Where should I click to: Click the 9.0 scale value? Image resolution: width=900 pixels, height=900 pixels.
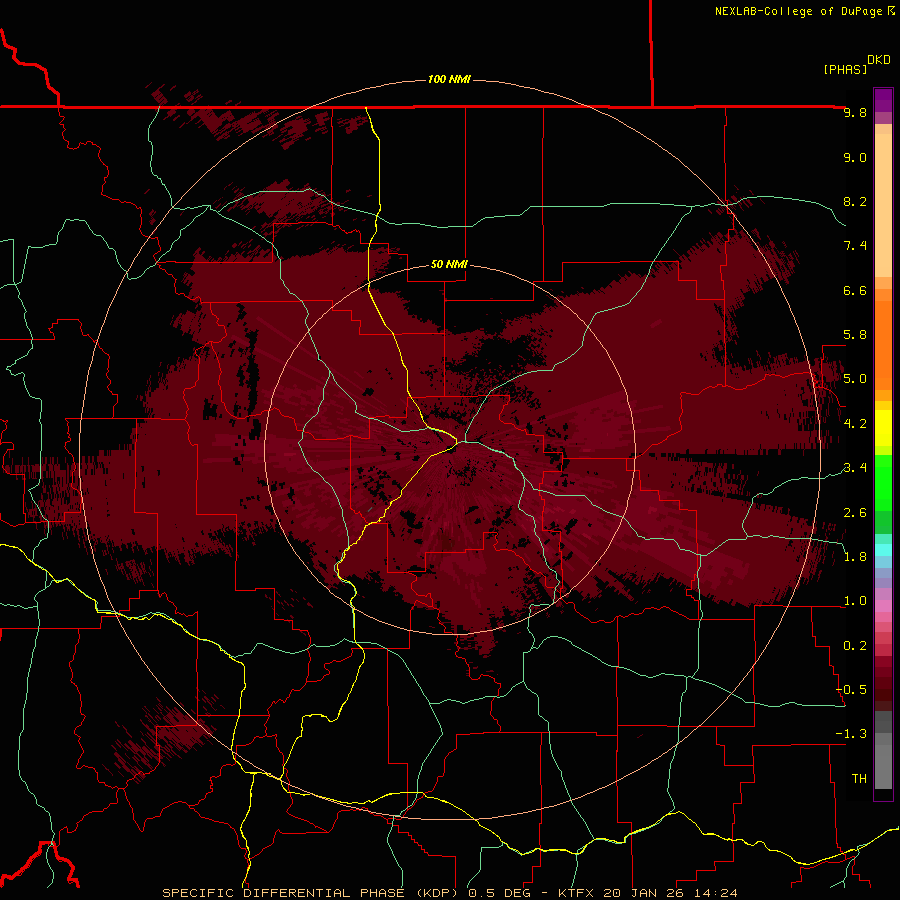coord(855,157)
